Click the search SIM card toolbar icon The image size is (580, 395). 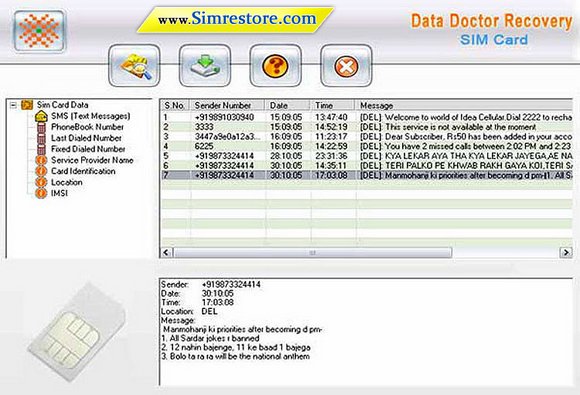click(x=134, y=66)
